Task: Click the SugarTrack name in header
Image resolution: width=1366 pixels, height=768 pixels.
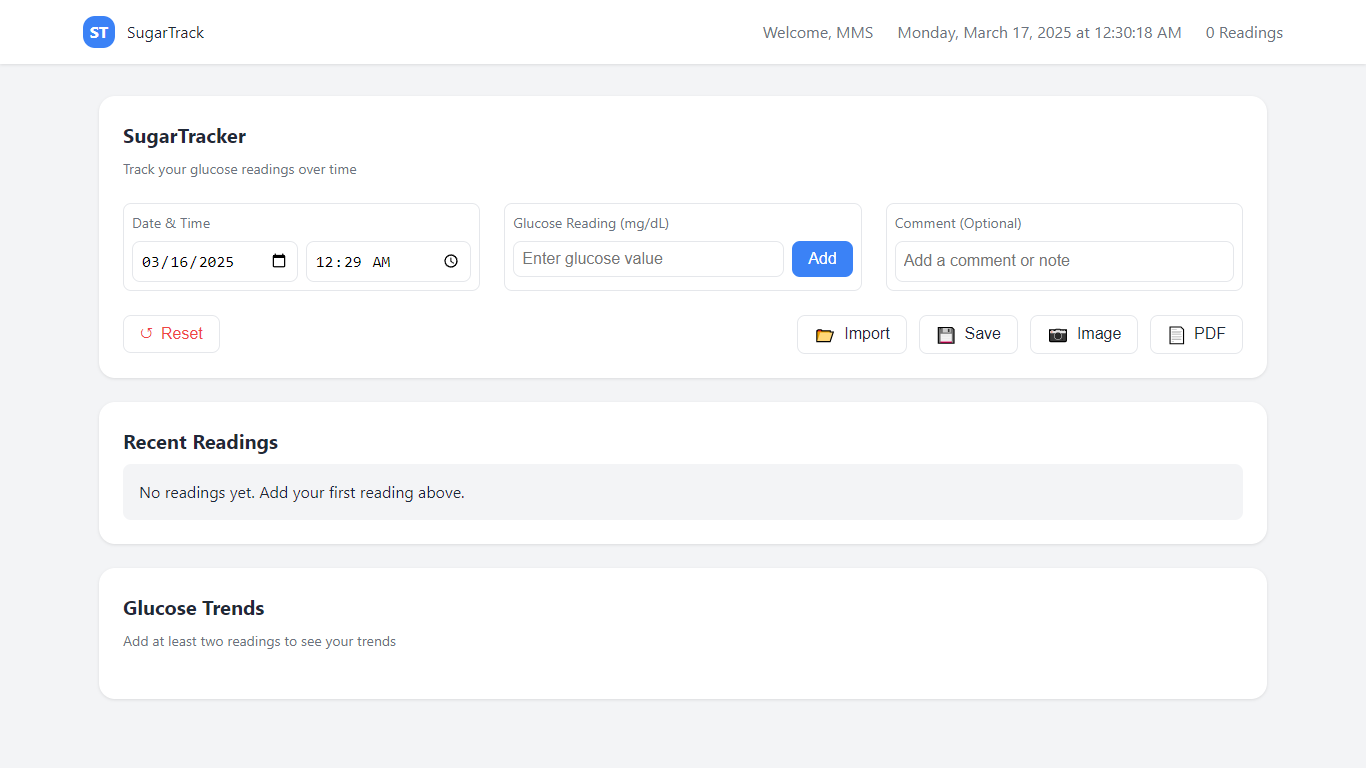Action: [165, 33]
